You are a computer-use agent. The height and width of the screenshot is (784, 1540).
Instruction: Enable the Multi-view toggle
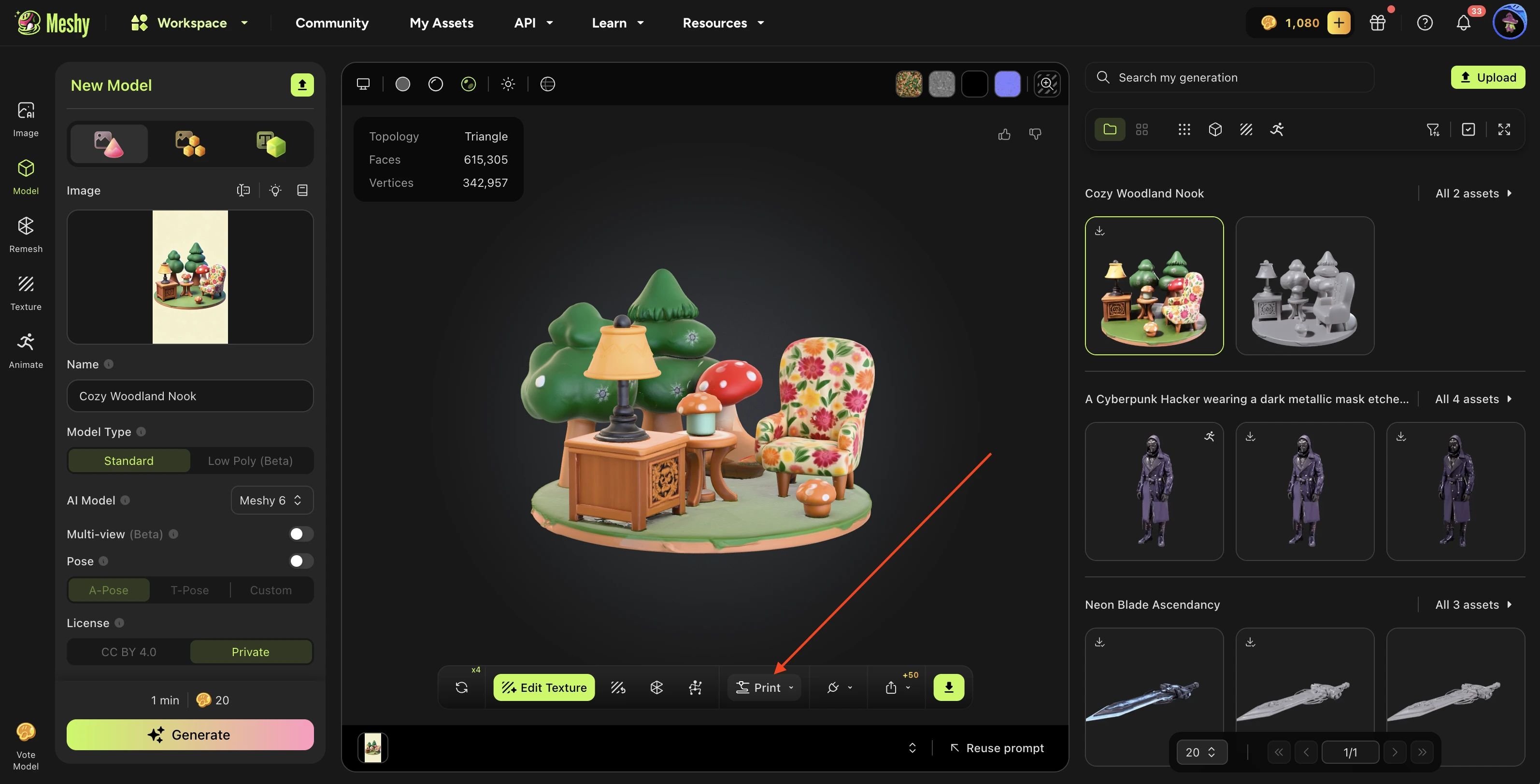coord(301,533)
